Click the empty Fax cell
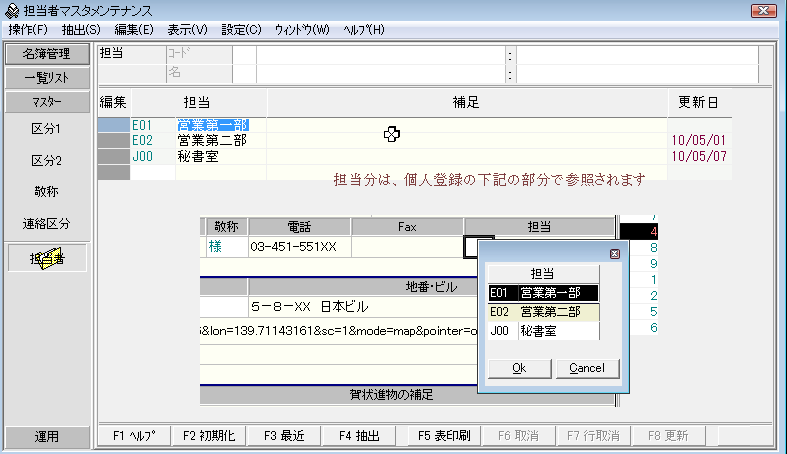 point(407,247)
